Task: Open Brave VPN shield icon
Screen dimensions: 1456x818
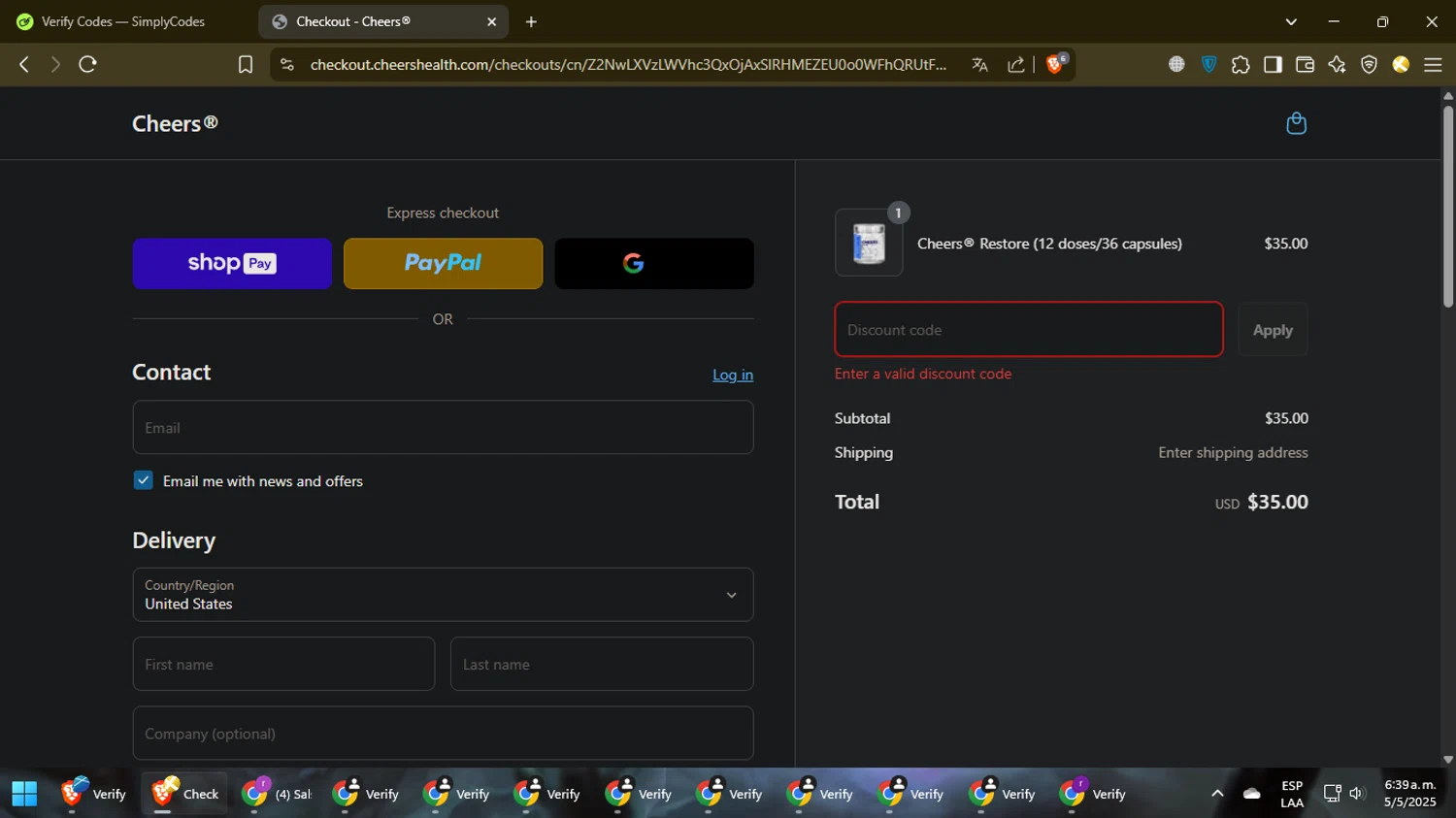Action: [1369, 64]
